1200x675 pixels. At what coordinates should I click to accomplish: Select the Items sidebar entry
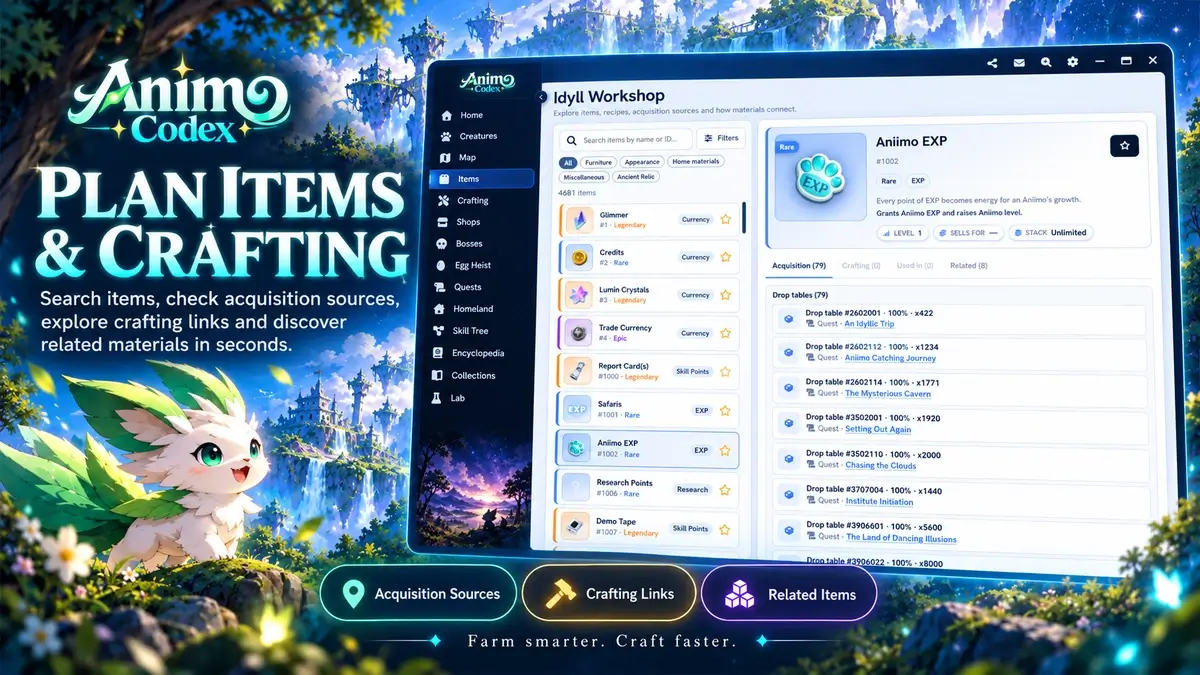(x=482, y=179)
